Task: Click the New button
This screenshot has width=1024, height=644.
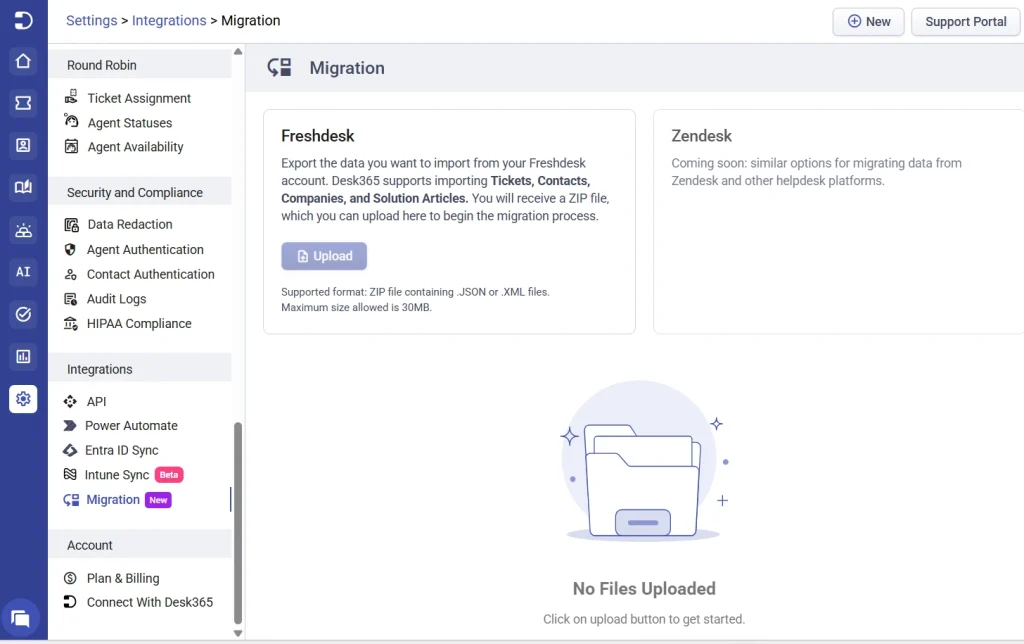Action: click(x=868, y=22)
